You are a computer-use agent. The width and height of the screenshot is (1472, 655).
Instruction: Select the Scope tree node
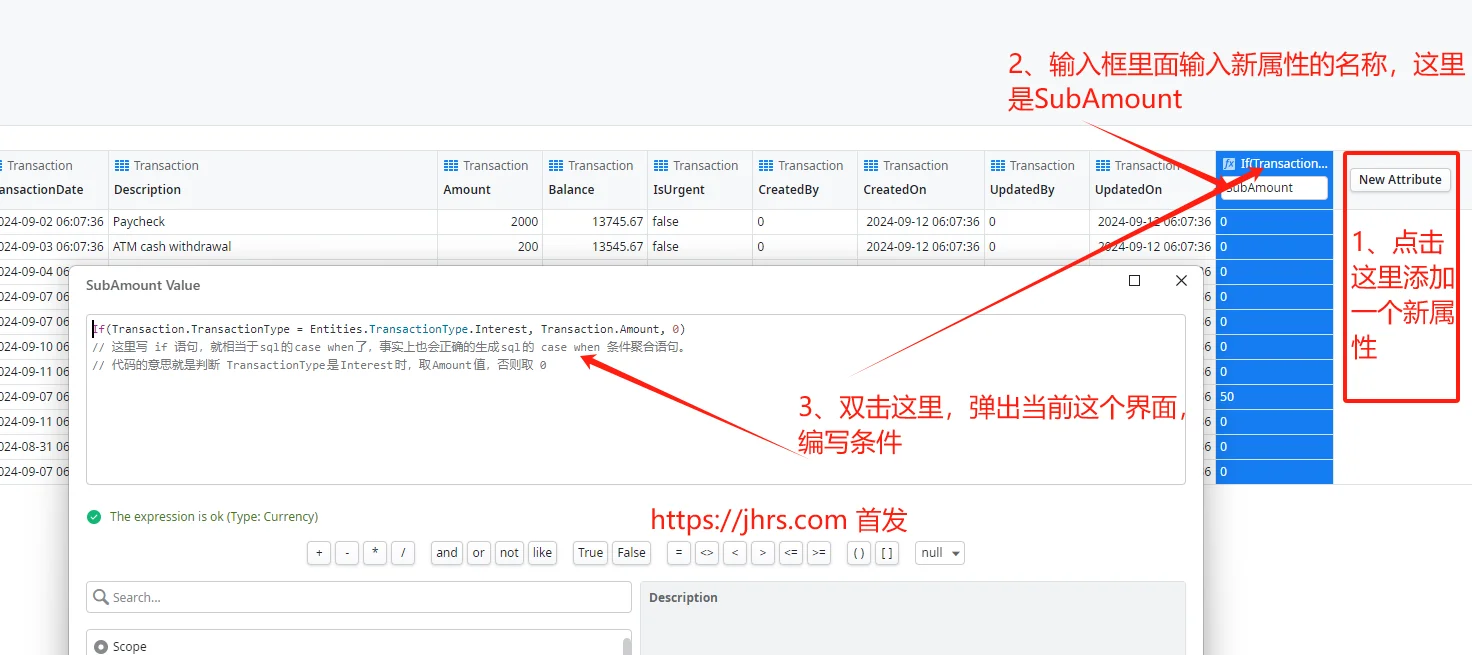(x=120, y=646)
